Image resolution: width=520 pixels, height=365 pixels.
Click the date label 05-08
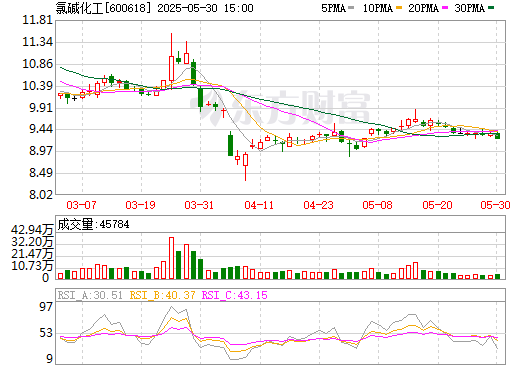coord(378,205)
